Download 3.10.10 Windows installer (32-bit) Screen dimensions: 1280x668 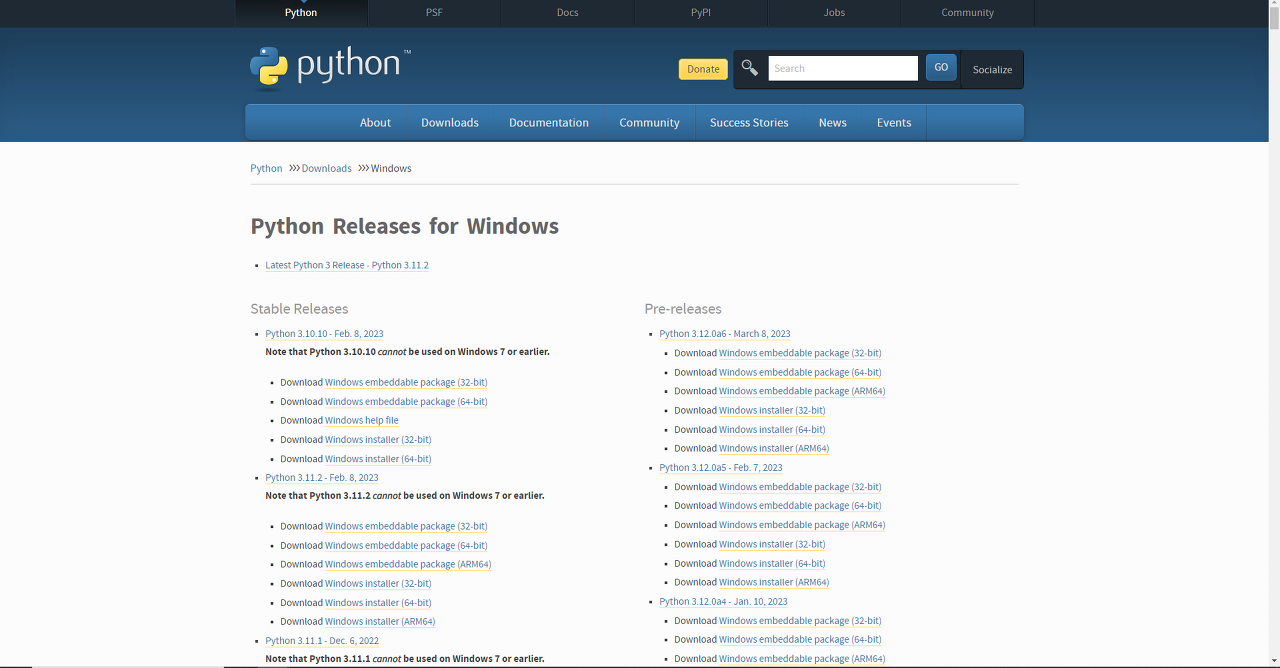click(x=378, y=439)
